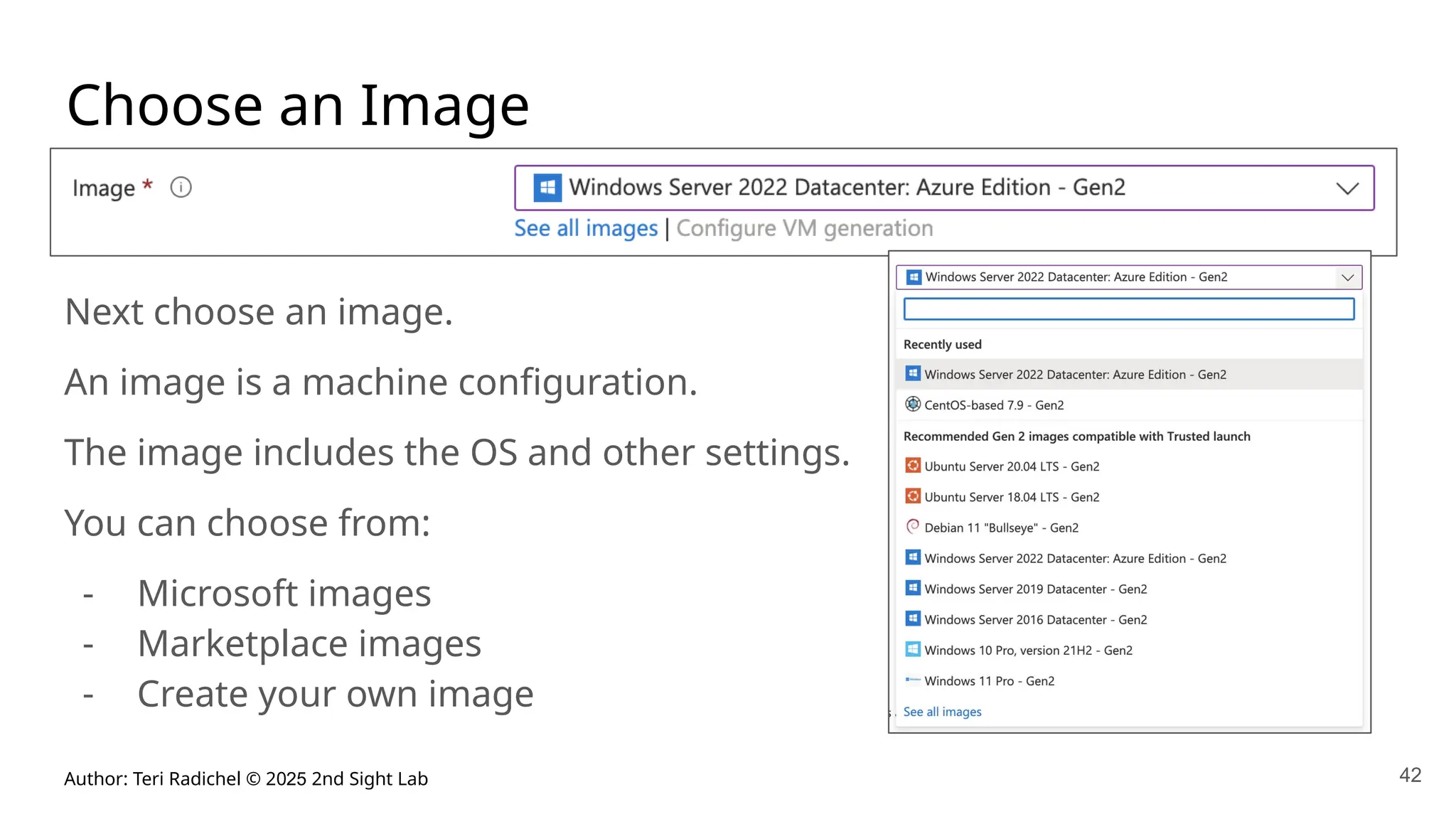Click the 'Choose an Image' slide title
1456x819 pixels.
click(298, 105)
